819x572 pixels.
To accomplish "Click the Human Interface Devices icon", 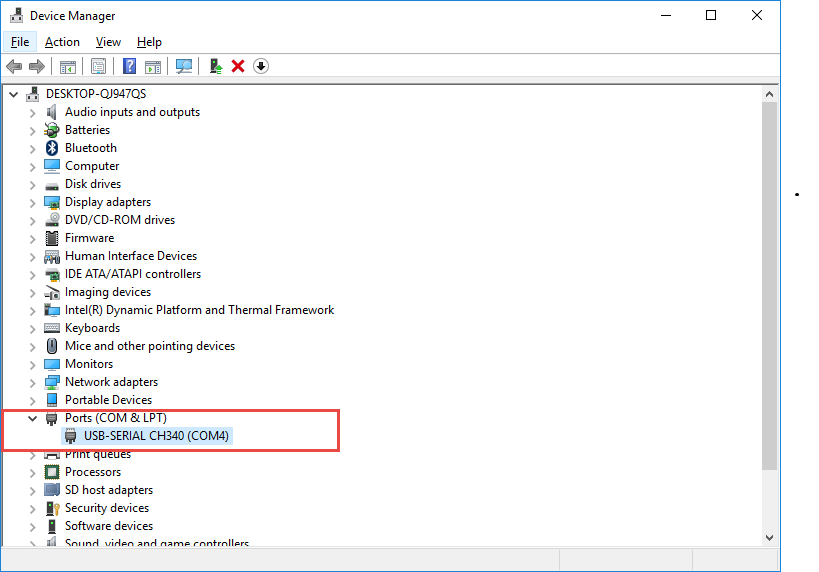I will coord(52,256).
